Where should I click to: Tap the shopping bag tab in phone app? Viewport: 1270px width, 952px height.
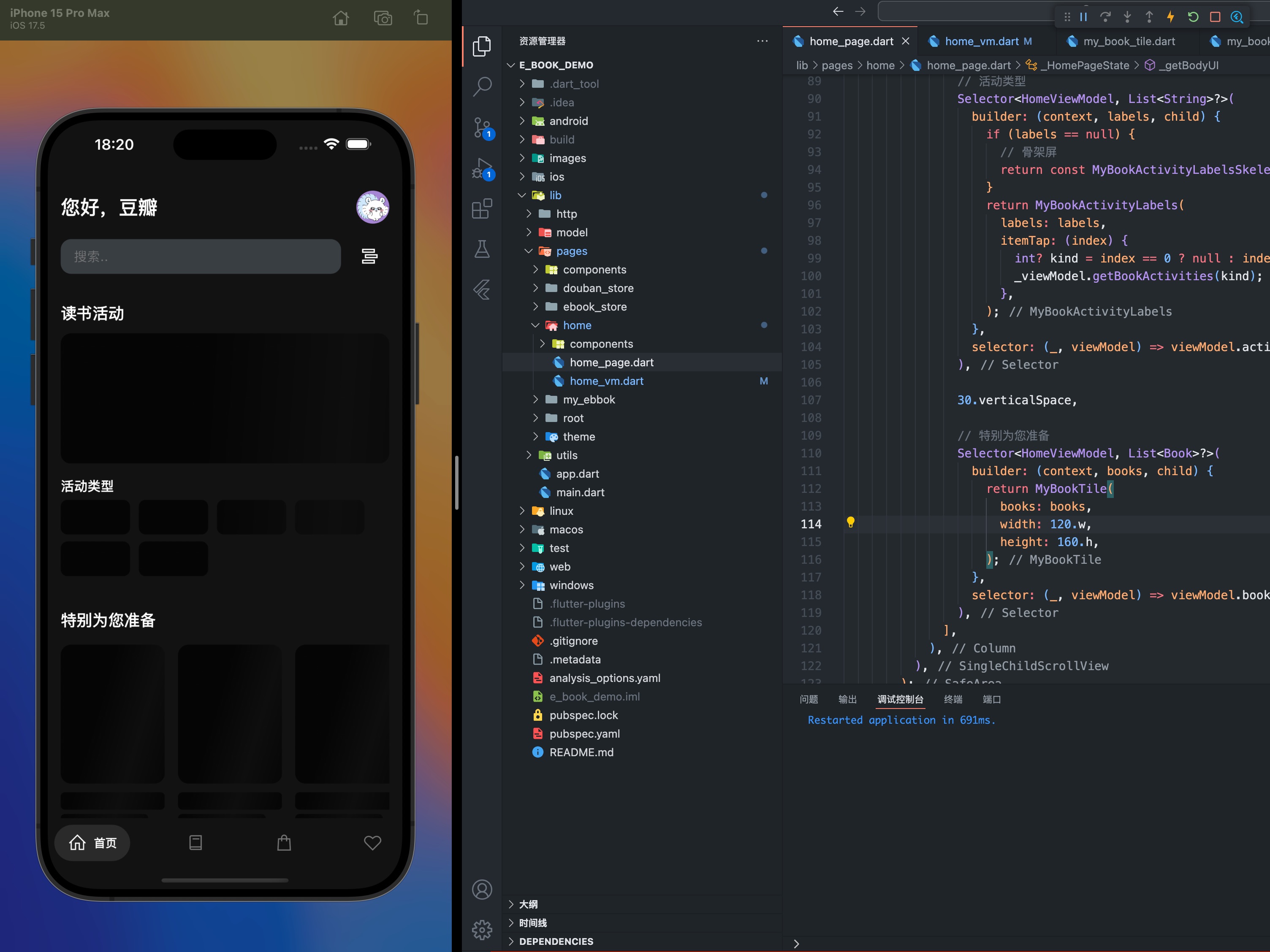coord(284,842)
